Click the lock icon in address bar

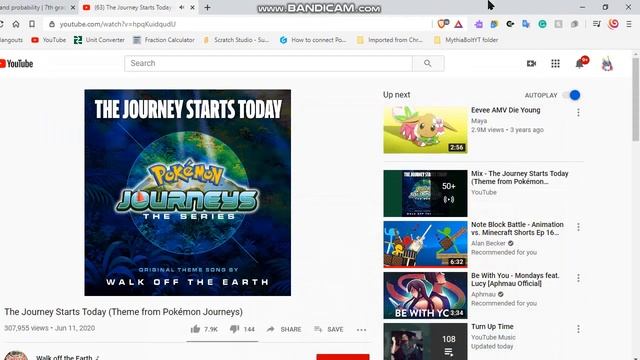click(52, 24)
